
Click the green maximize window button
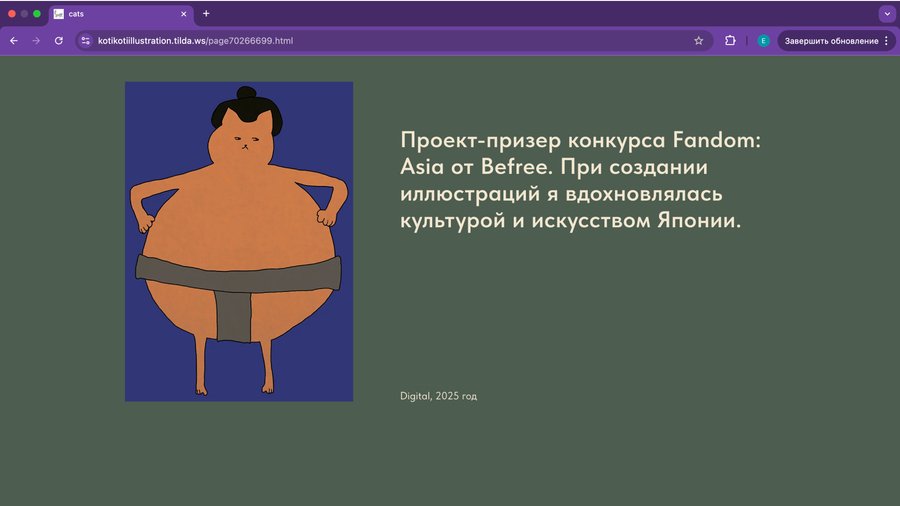37,14
